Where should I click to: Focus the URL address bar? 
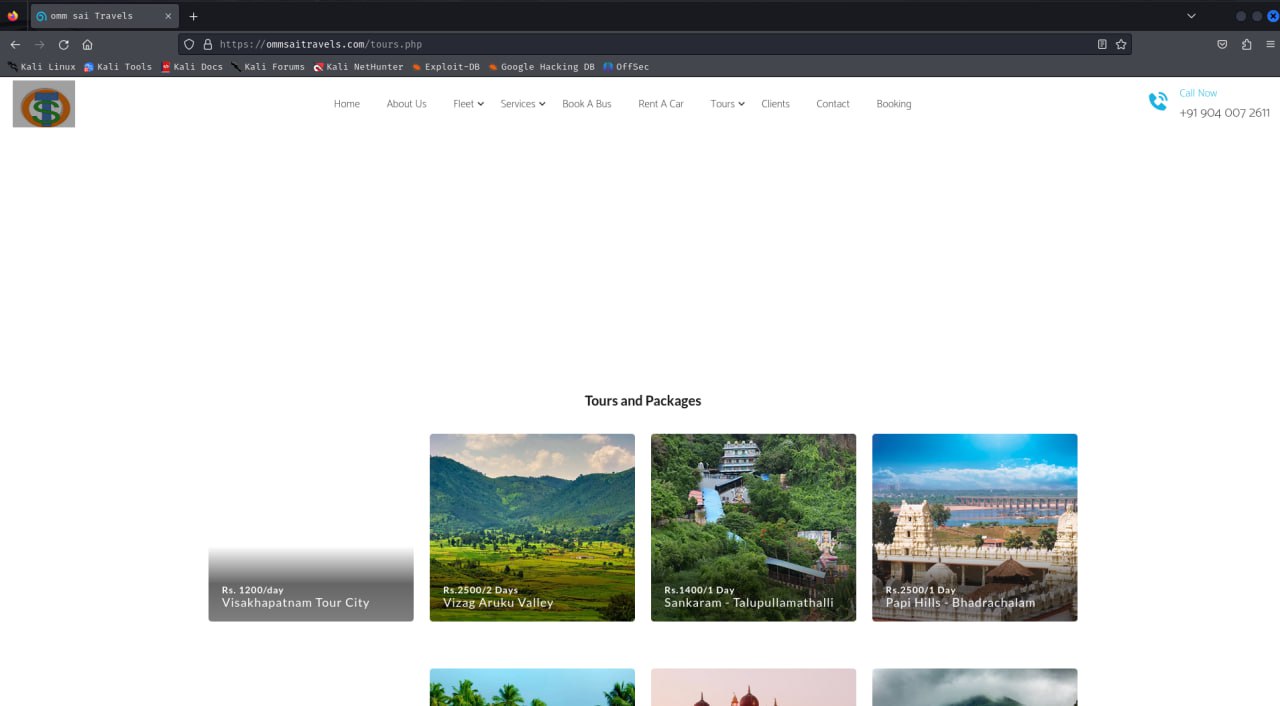[x=654, y=44]
